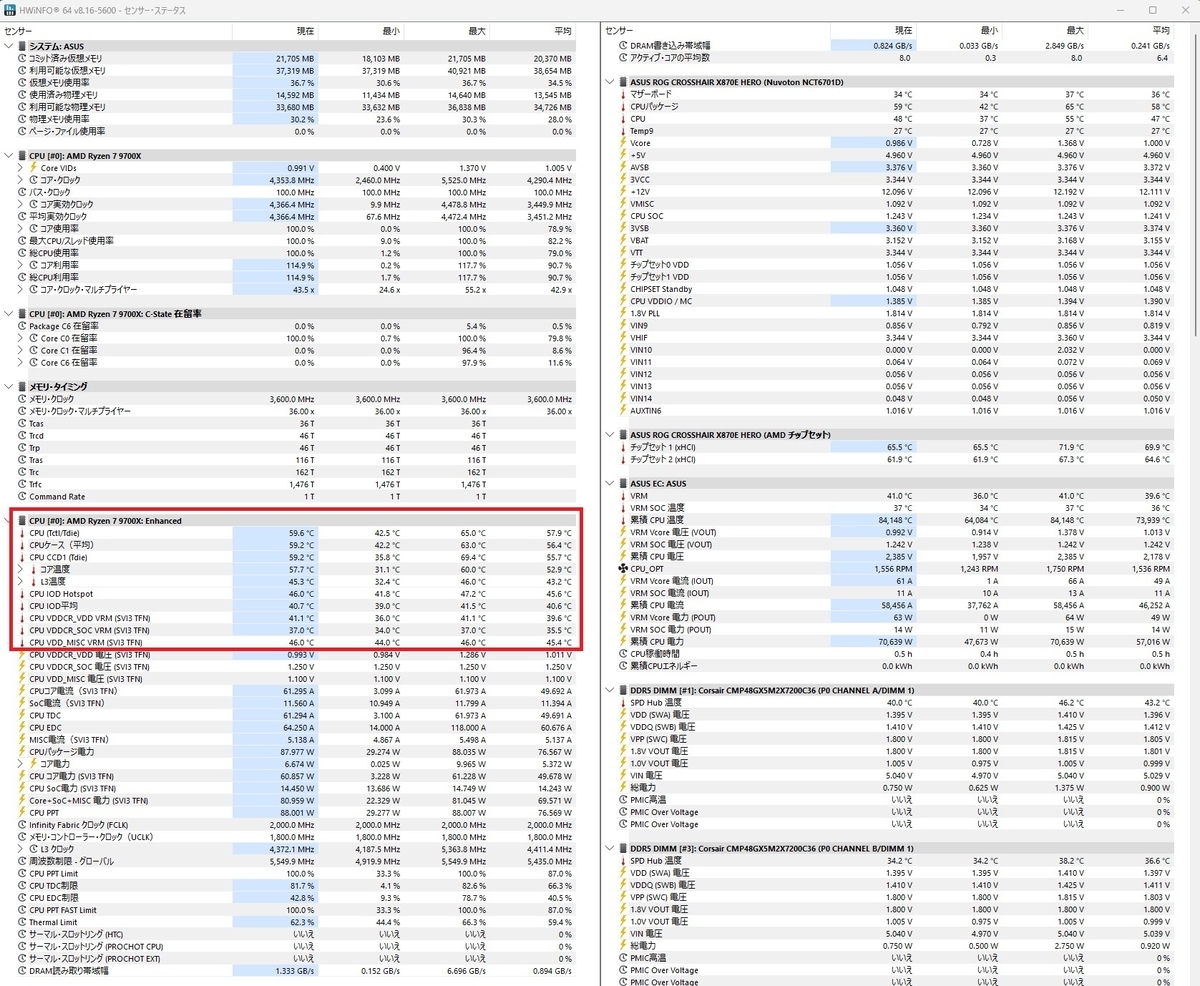1200x986 pixels.
Task: Collapse the ASUS EC: ASUS group
Action: (610, 484)
